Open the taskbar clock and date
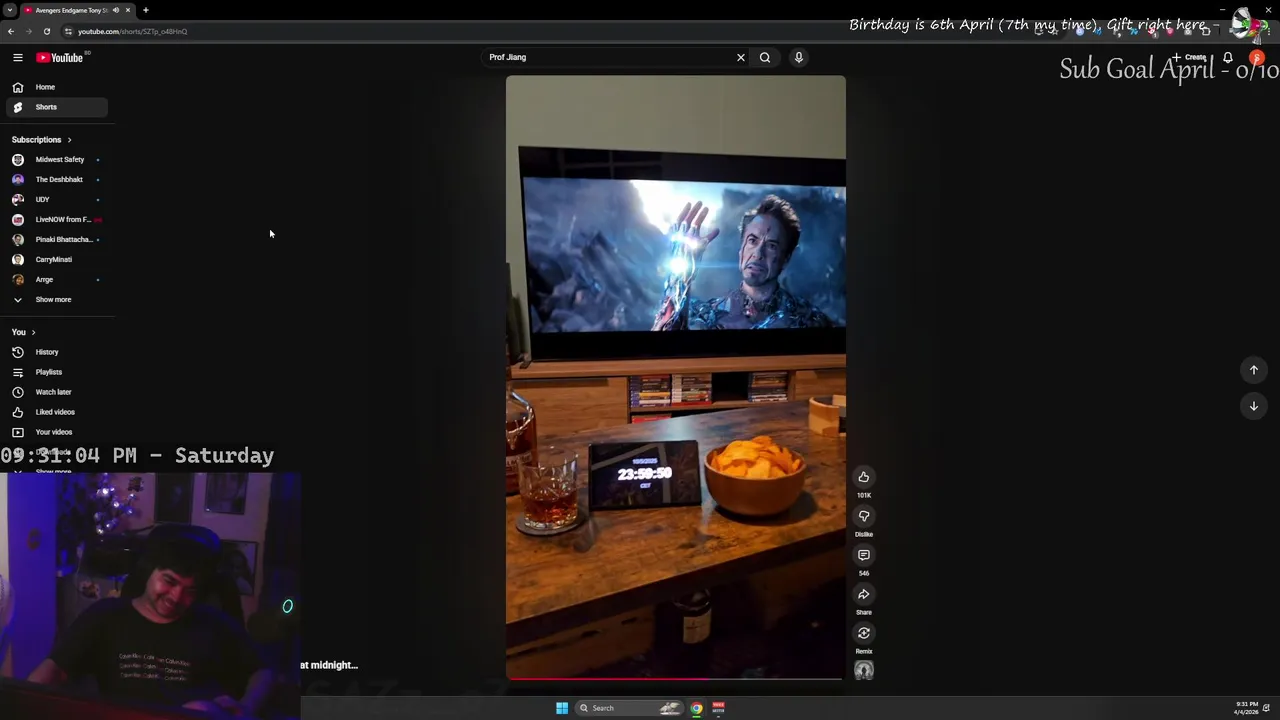1280x720 pixels. coord(1246,708)
